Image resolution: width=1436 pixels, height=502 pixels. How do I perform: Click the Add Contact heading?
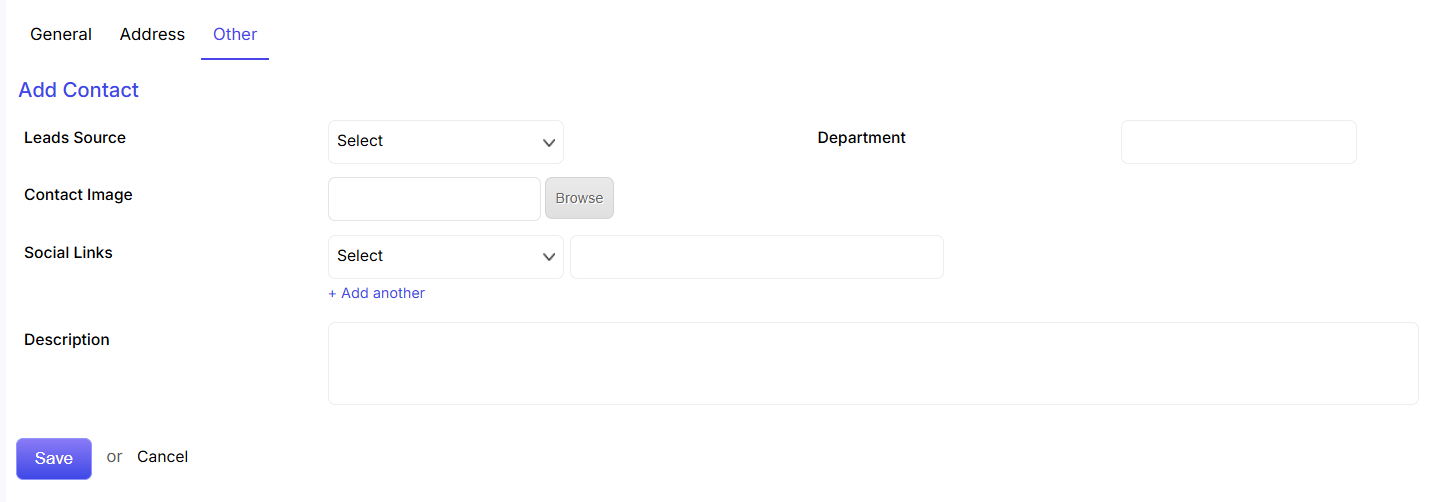coord(78,90)
